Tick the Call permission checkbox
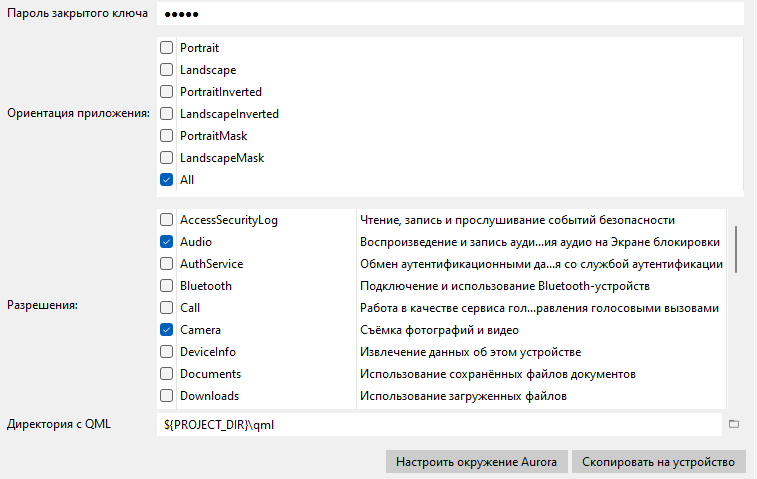757x479 pixels. tap(166, 308)
